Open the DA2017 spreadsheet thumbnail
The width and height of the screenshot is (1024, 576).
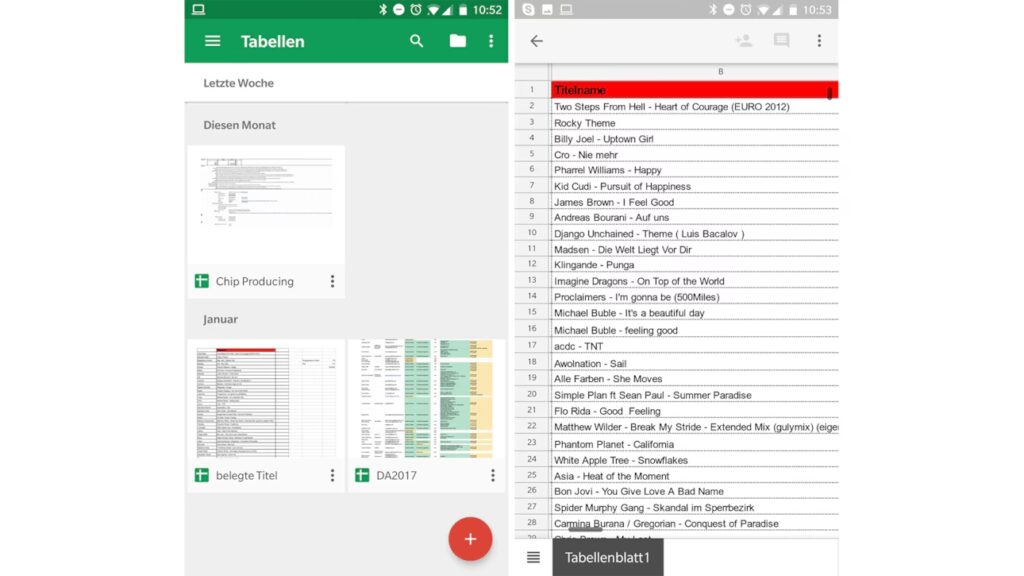pyautogui.click(x=426, y=400)
